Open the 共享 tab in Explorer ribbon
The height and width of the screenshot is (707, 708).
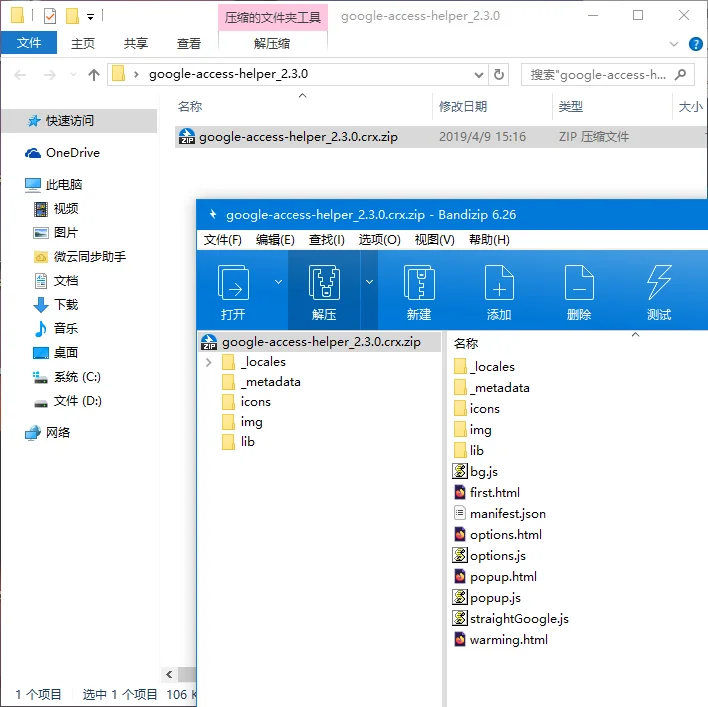[x=136, y=43]
